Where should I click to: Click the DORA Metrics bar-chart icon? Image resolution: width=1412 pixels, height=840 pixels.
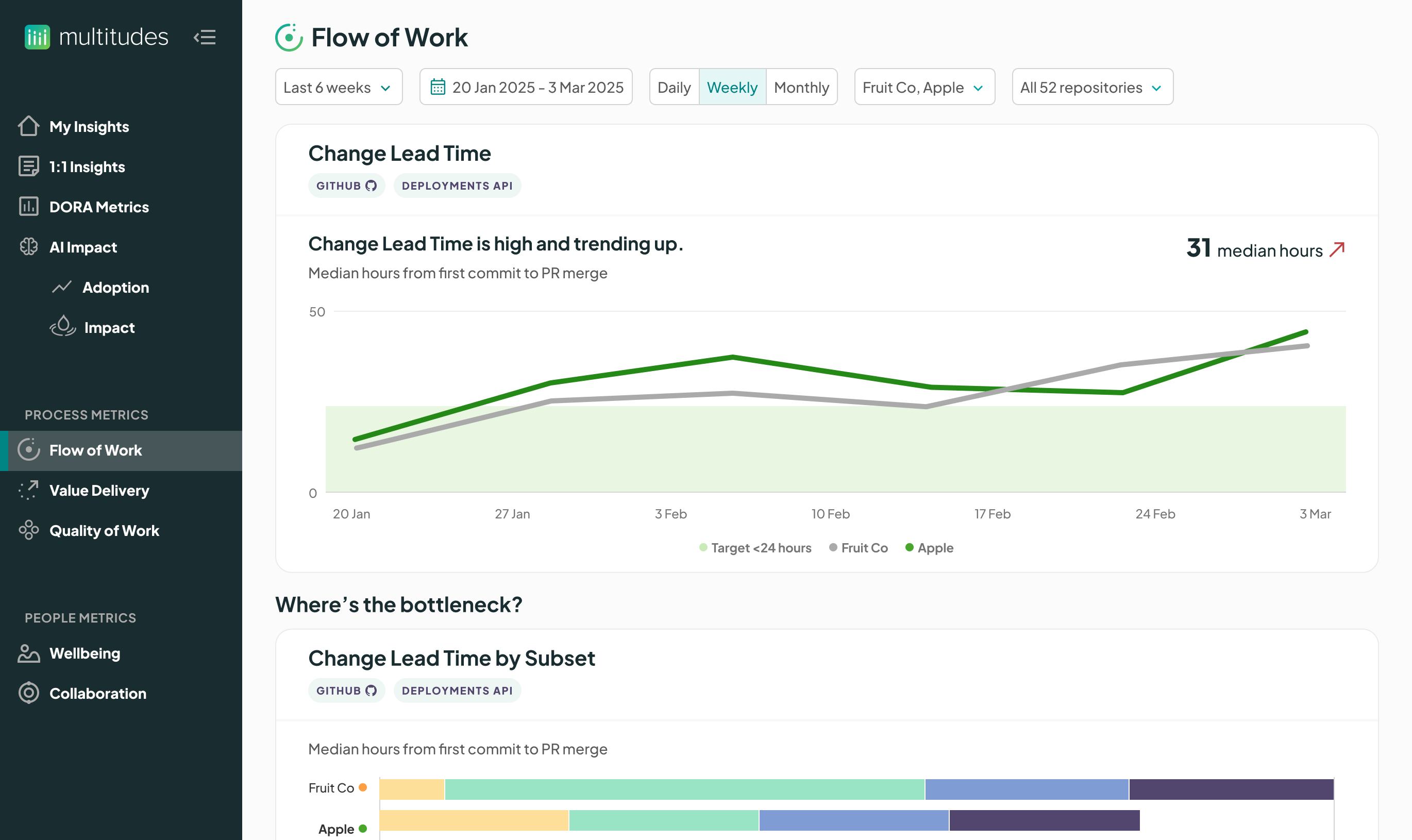pyautogui.click(x=27, y=207)
